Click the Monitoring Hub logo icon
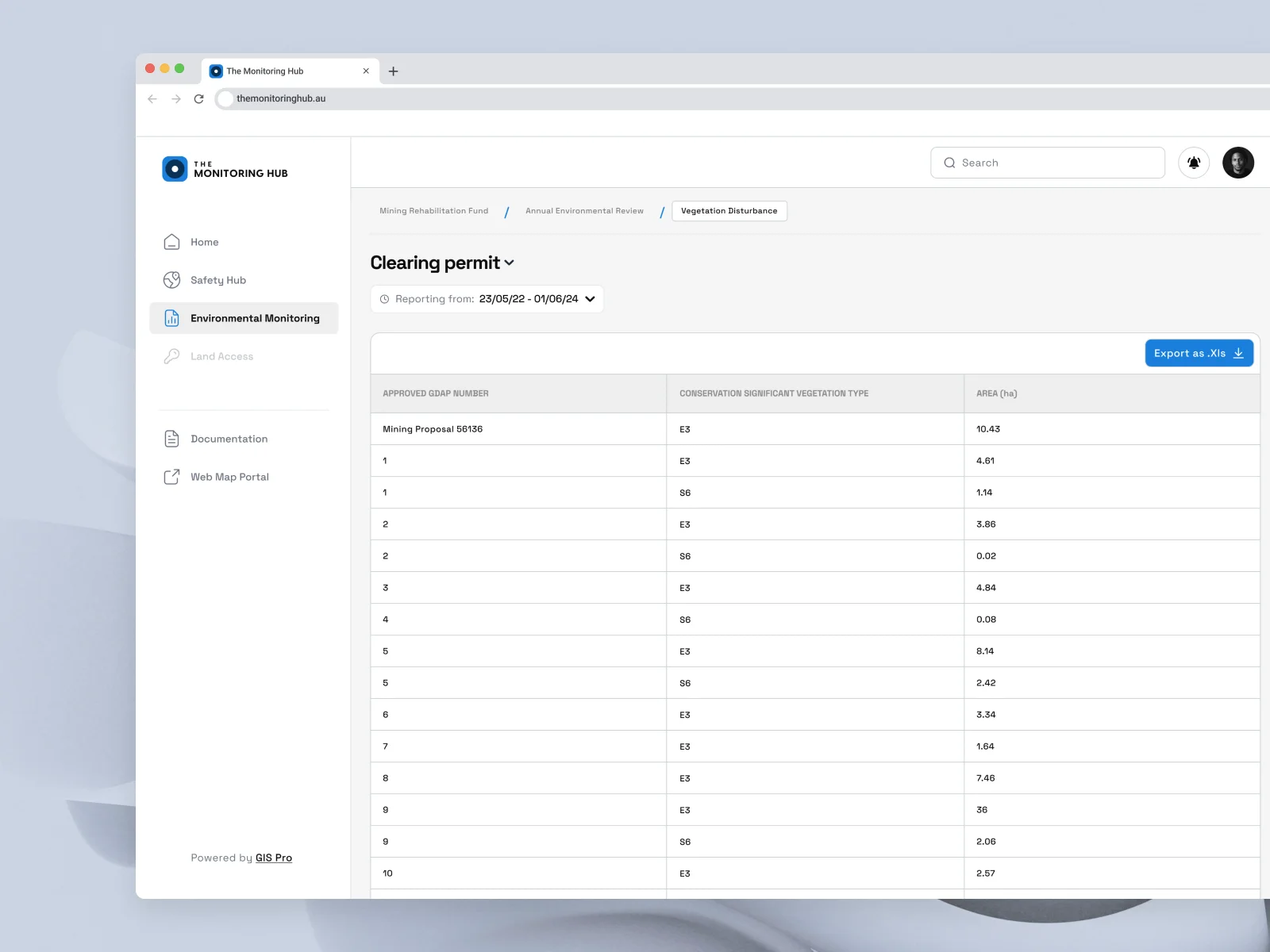This screenshot has height=952, width=1270. (x=175, y=169)
